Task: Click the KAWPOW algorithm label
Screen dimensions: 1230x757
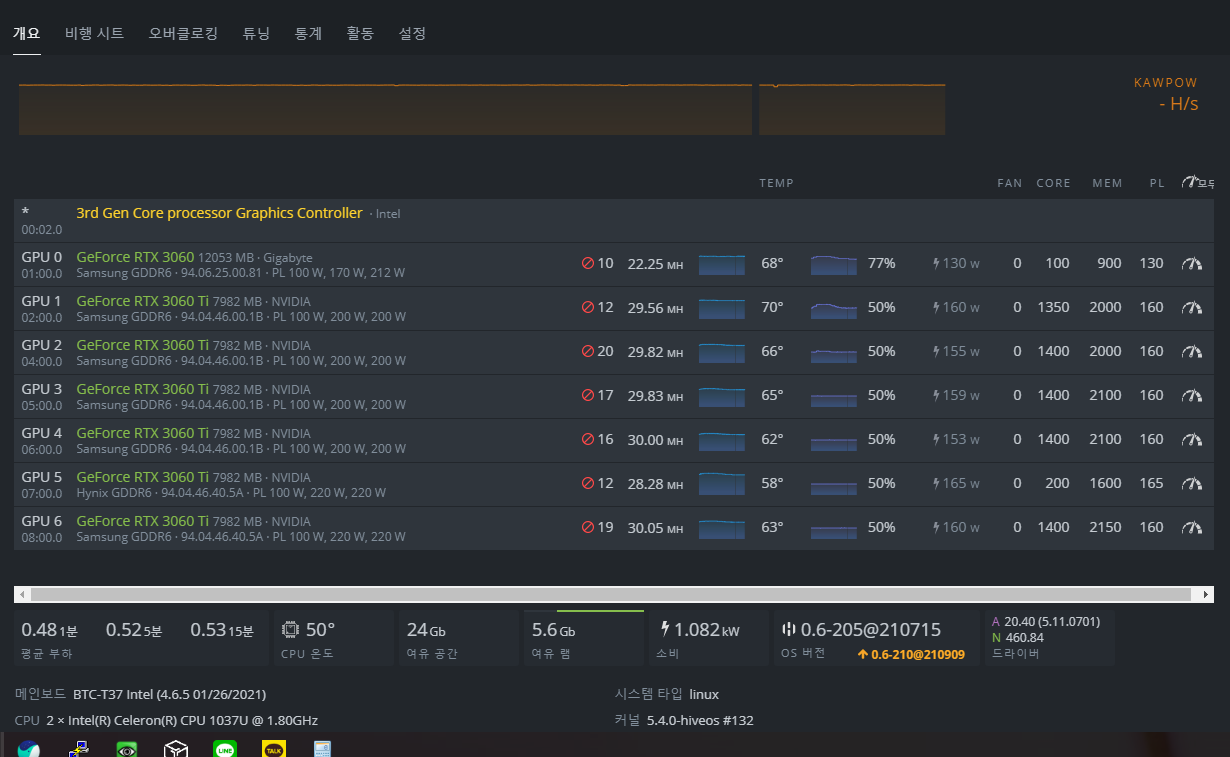Action: [x=1165, y=83]
